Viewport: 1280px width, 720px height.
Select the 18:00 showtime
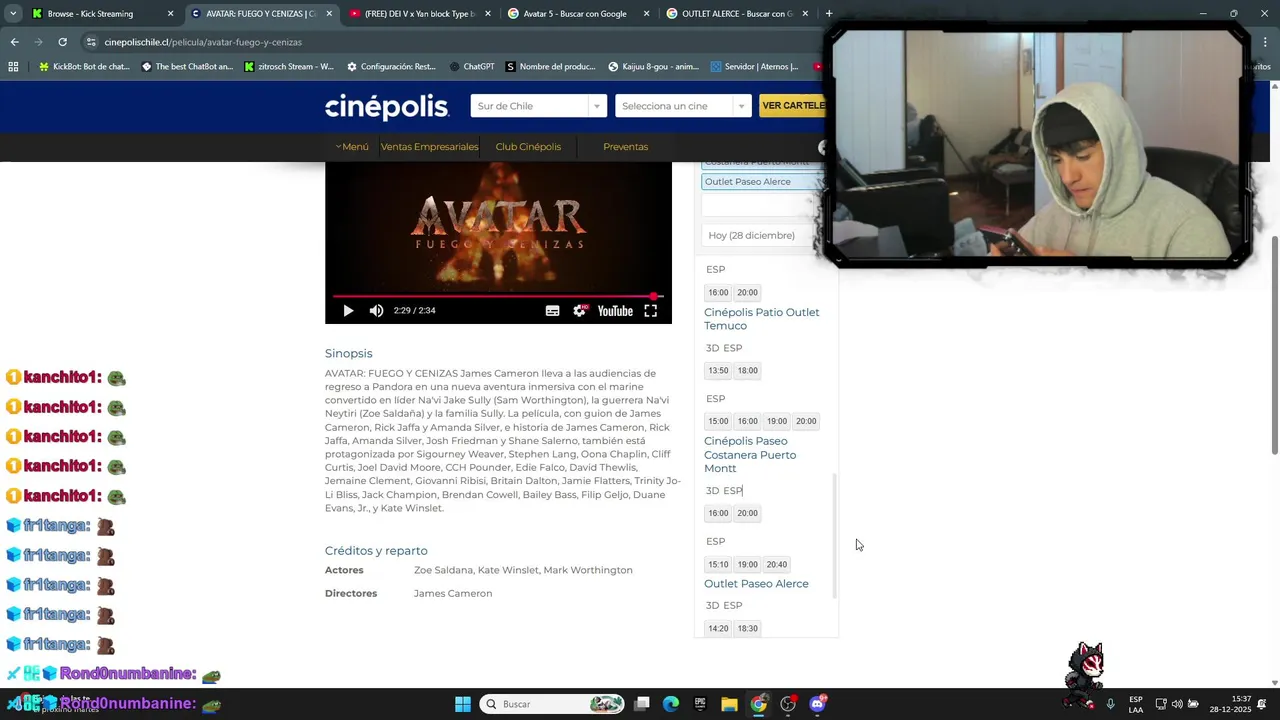(747, 371)
